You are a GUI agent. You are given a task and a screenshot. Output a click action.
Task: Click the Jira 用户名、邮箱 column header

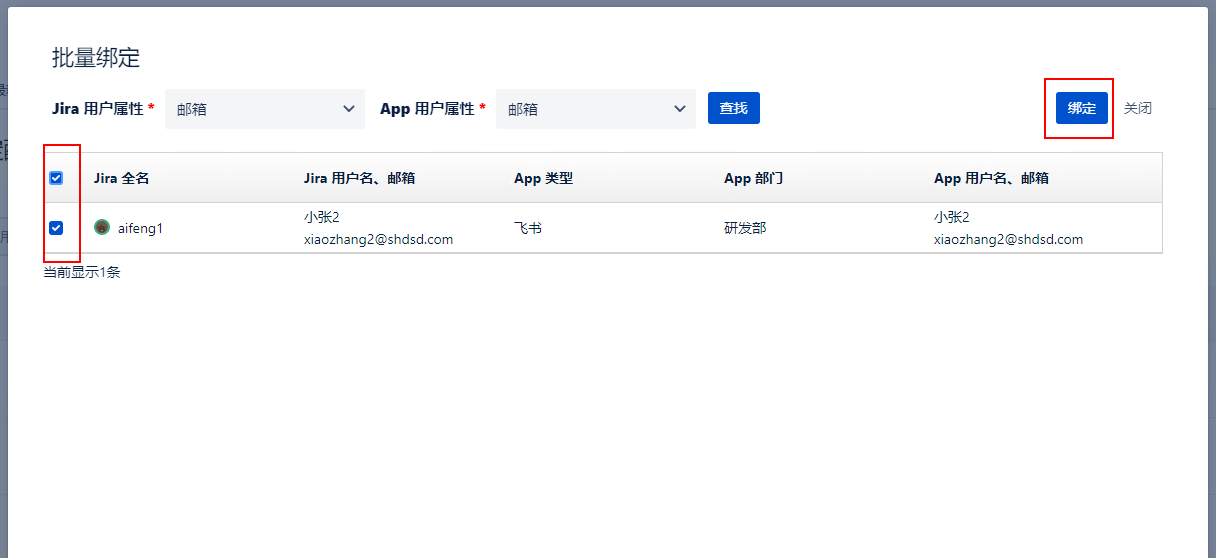pos(359,178)
